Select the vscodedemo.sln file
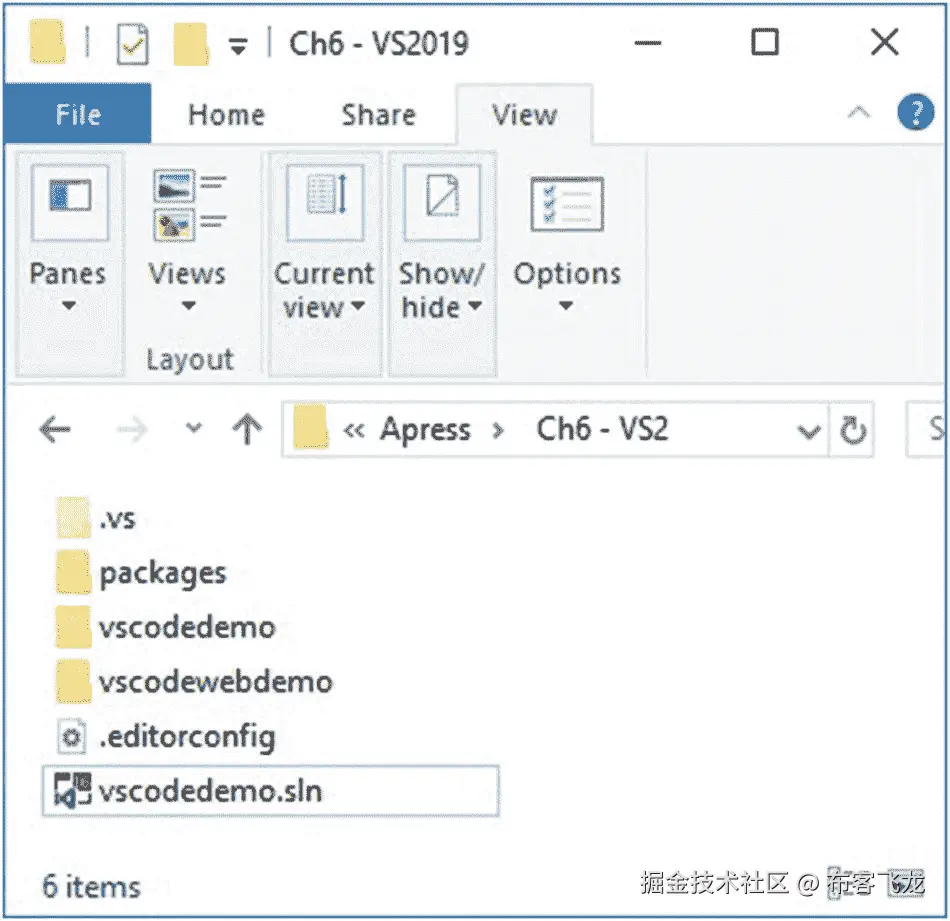Viewport: 950px width, 921px height. pyautogui.click(x=210, y=792)
